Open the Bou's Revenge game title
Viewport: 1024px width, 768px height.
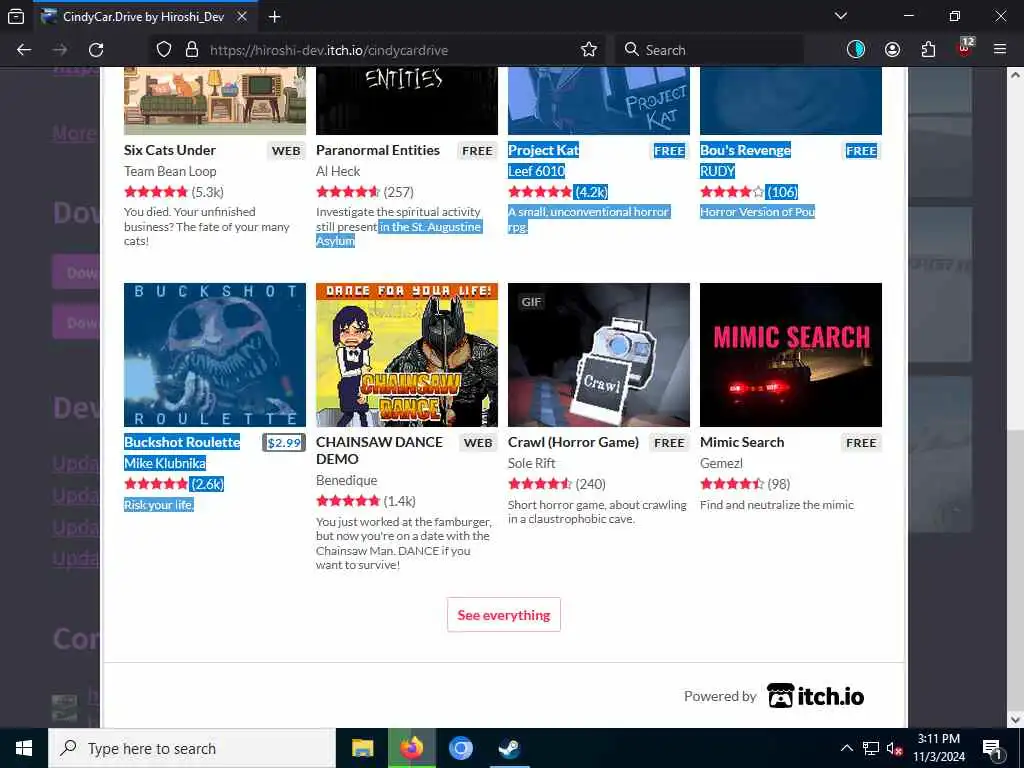[745, 150]
